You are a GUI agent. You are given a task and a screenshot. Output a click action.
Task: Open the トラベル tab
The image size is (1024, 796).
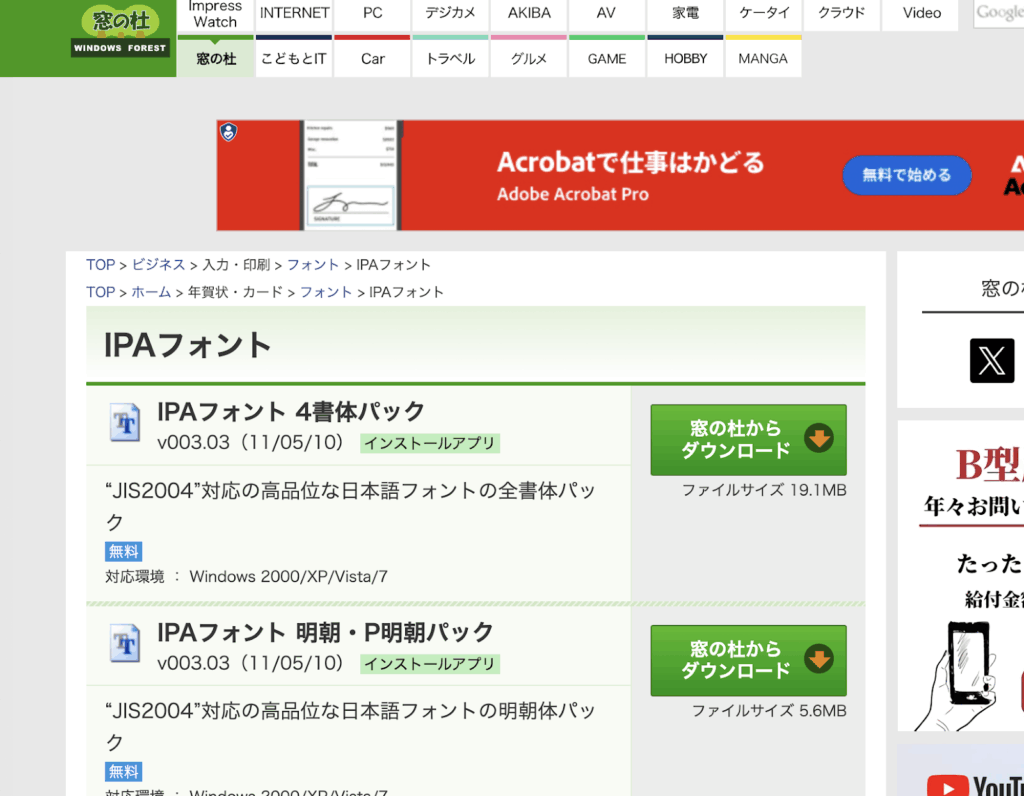pos(451,58)
